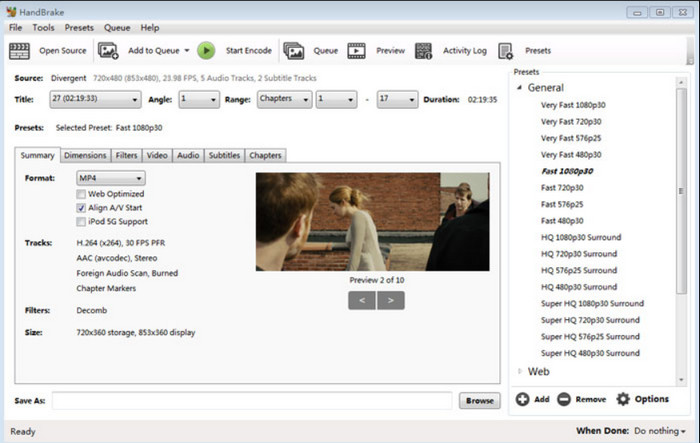The height and width of the screenshot is (443, 700).
Task: Open the When Done dropdown
Action: tap(660, 431)
